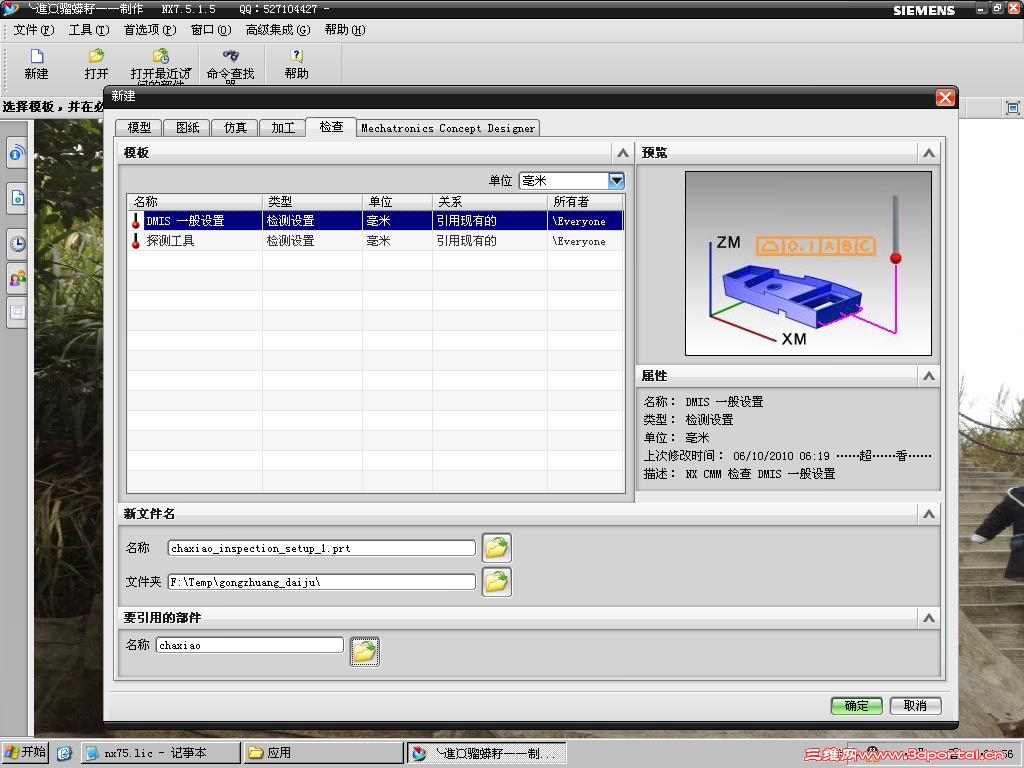Sort by the 所有者 column header
This screenshot has width=1024, height=768.
point(586,202)
